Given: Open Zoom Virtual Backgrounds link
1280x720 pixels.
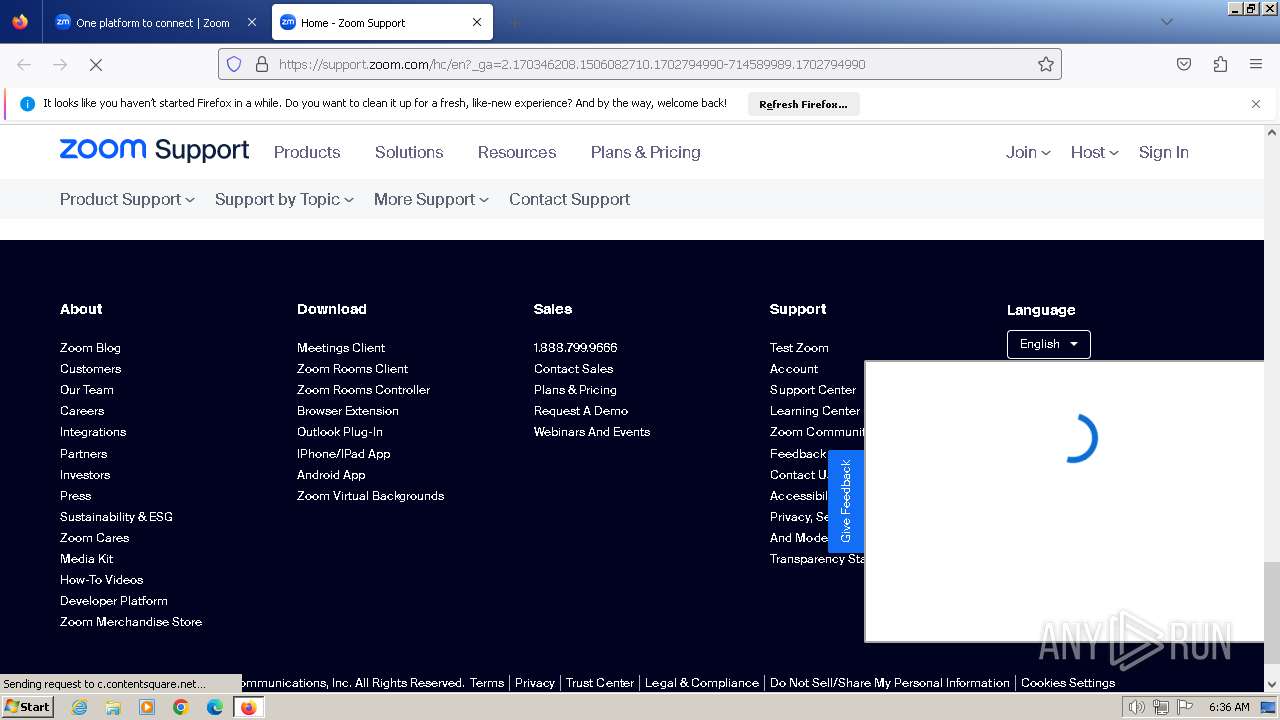Looking at the screenshot, I should [x=370, y=496].
